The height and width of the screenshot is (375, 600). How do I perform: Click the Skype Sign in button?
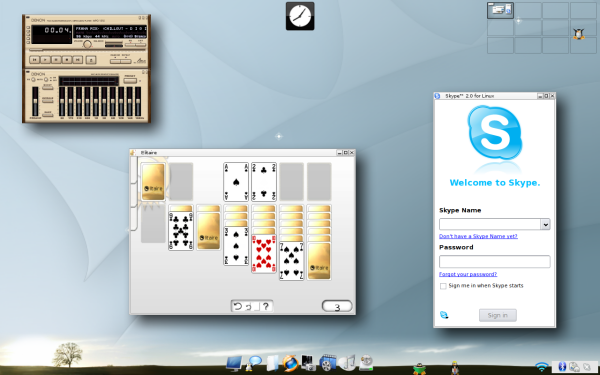click(498, 315)
